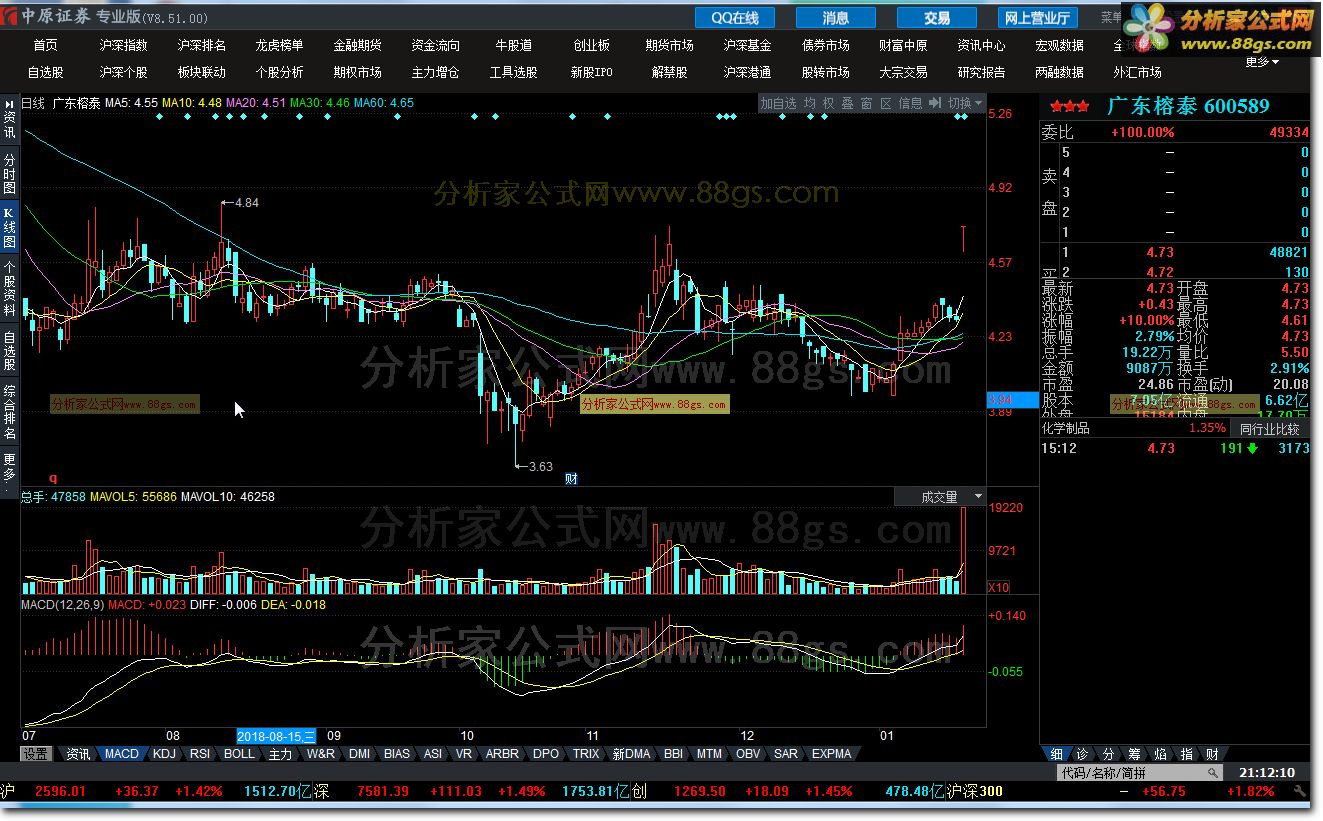
Task: Click the QQ在线 button
Action: pyautogui.click(x=735, y=18)
